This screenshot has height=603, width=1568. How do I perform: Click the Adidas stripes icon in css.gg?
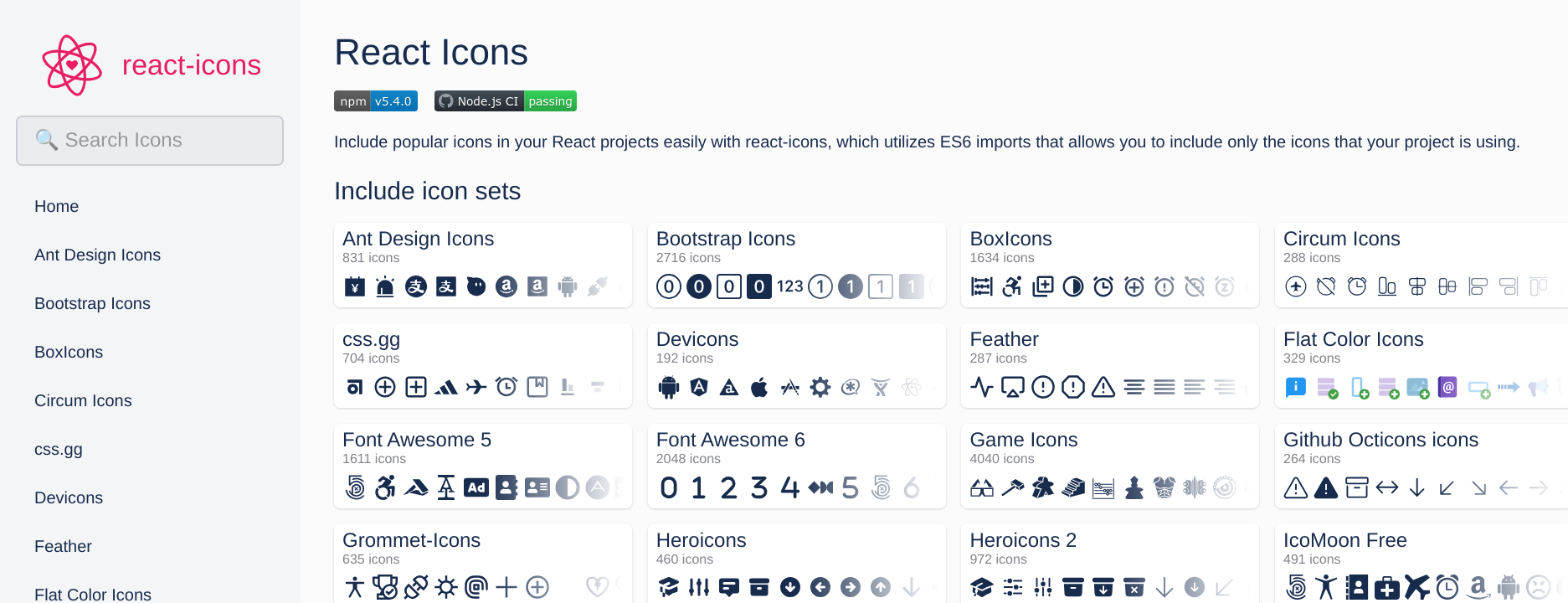click(x=446, y=387)
